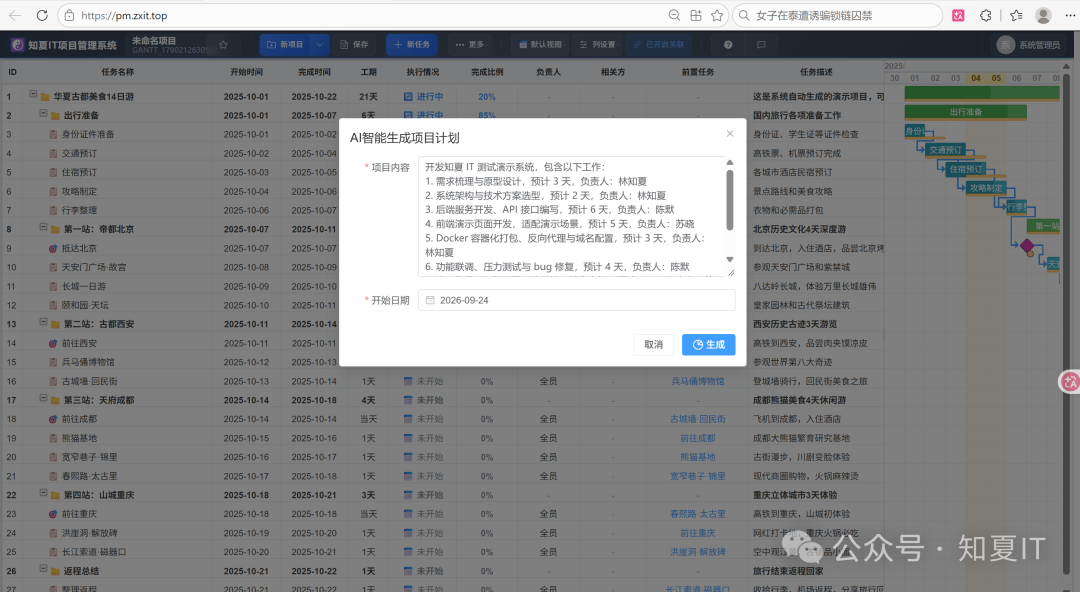Image resolution: width=1080 pixels, height=592 pixels.
Task: Open the 系统管理员 user menu
Action: pyautogui.click(x=1028, y=45)
